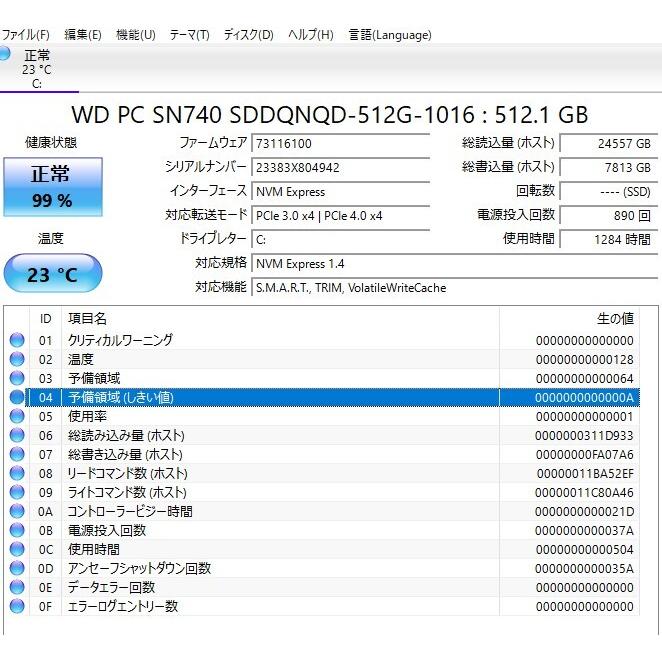This screenshot has height=662, width=662.
Task: Click the serial number field 23383X804942
Action: pyautogui.click(x=341, y=168)
